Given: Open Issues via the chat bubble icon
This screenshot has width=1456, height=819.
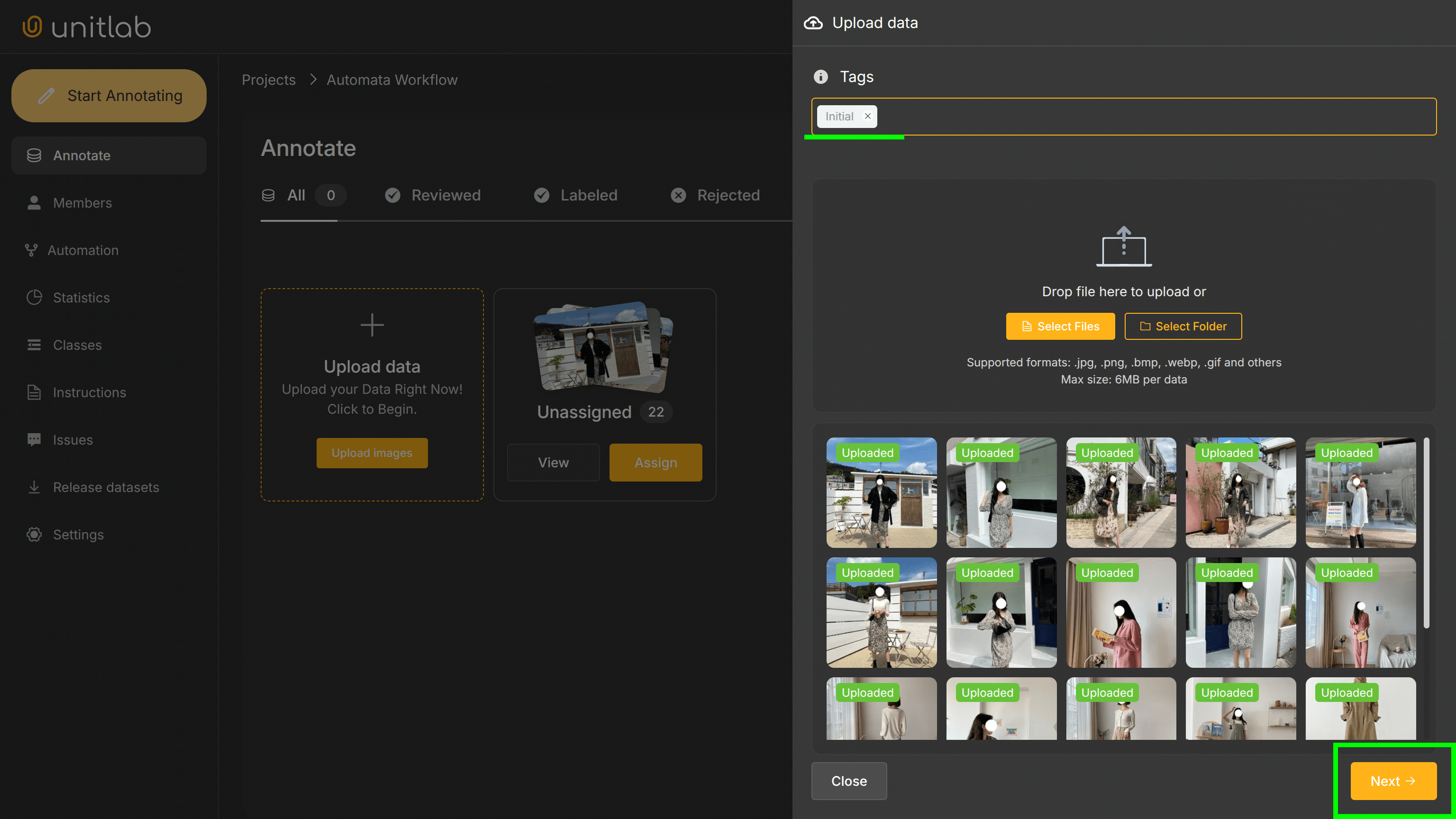Looking at the screenshot, I should click(x=34, y=440).
